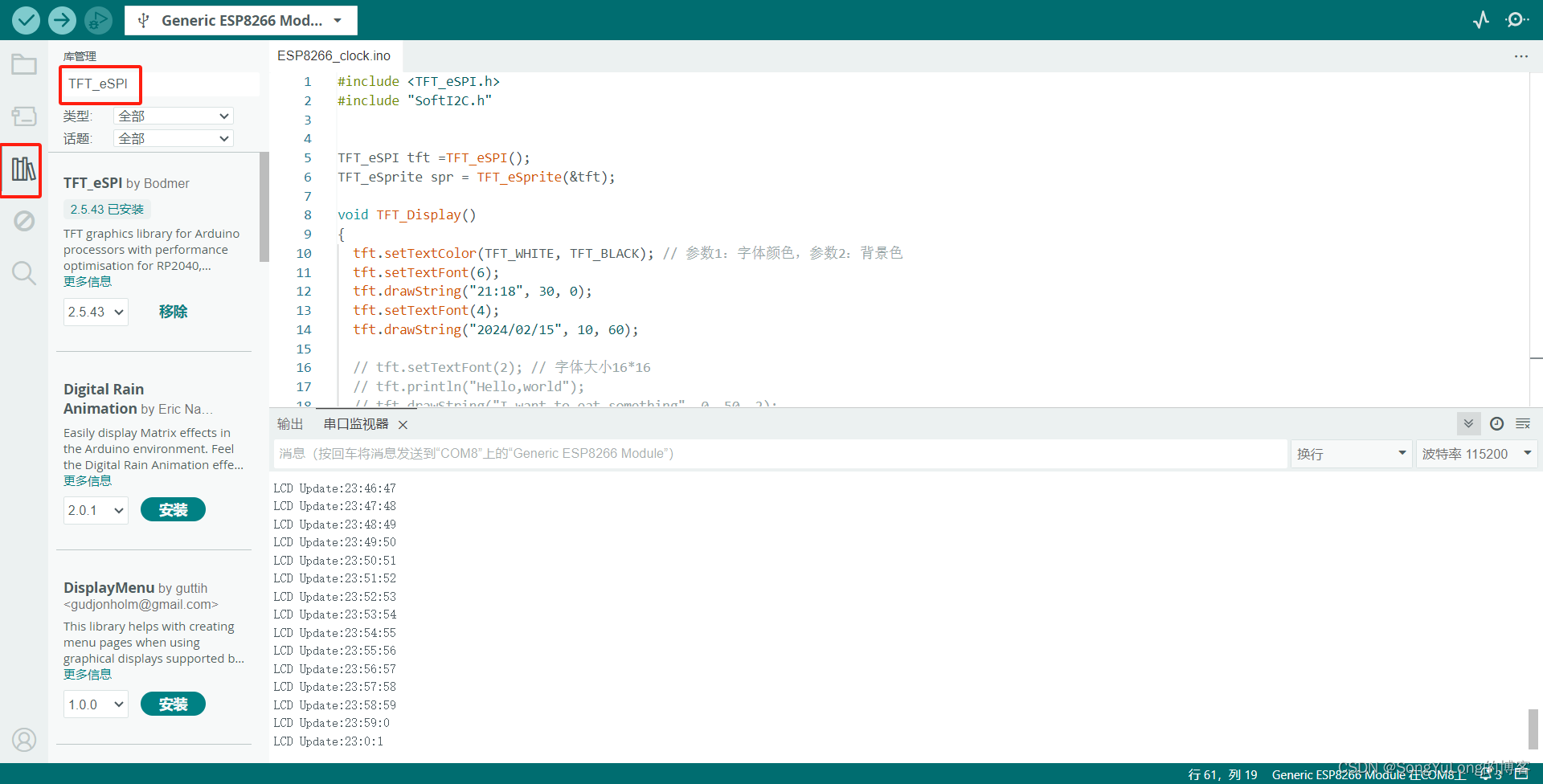1543x784 pixels.
Task: Open the library Type filter dropdown
Action: coord(173,116)
